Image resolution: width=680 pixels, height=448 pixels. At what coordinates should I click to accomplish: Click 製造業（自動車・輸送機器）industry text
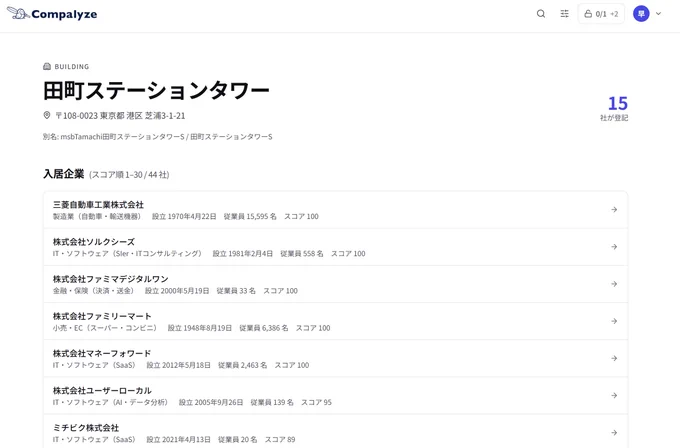tap(99, 216)
